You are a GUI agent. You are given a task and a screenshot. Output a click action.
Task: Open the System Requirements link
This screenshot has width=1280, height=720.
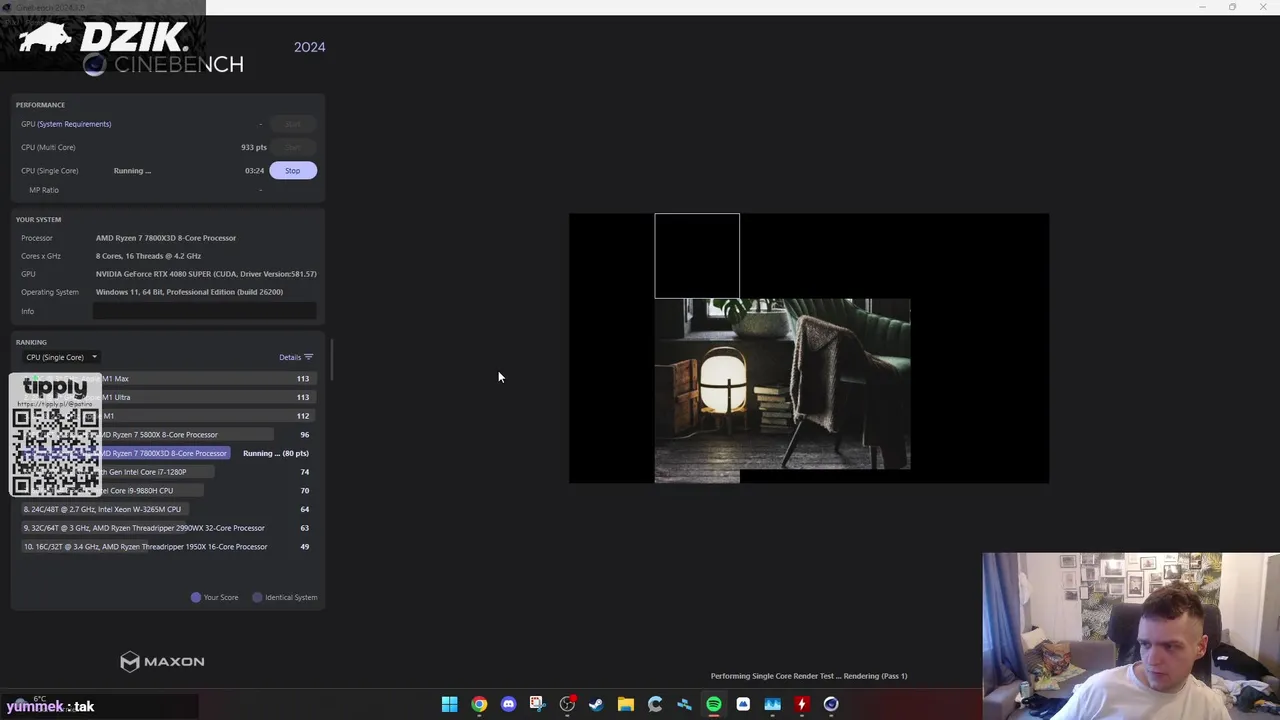(74, 124)
